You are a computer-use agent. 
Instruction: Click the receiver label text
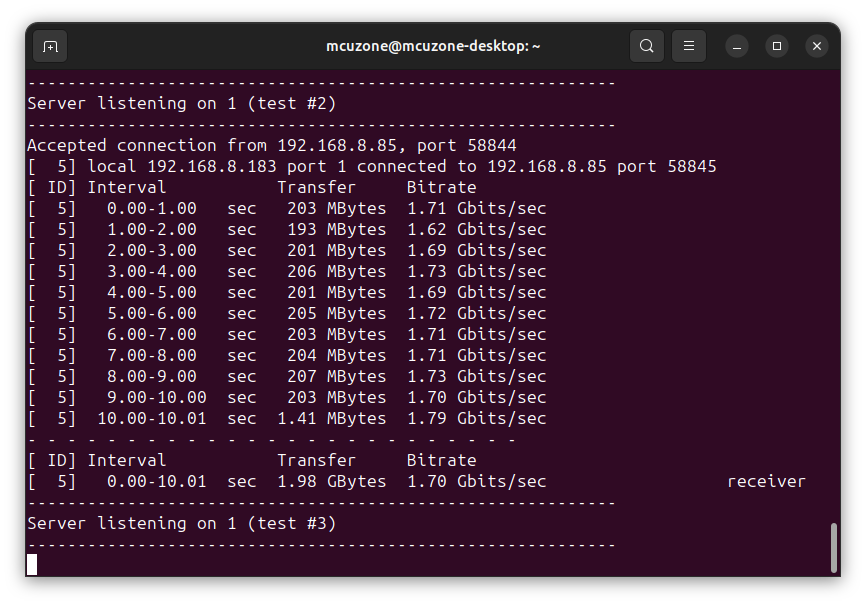(766, 481)
